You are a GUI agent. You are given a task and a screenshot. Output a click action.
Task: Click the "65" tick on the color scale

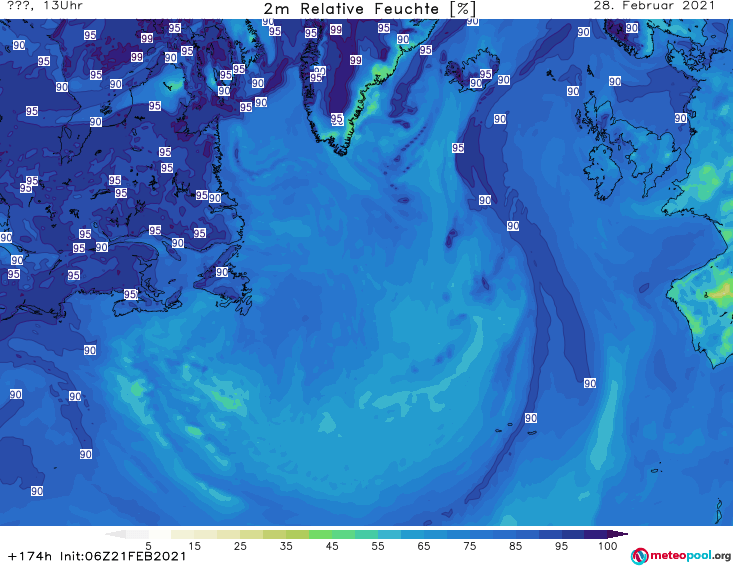click(424, 546)
